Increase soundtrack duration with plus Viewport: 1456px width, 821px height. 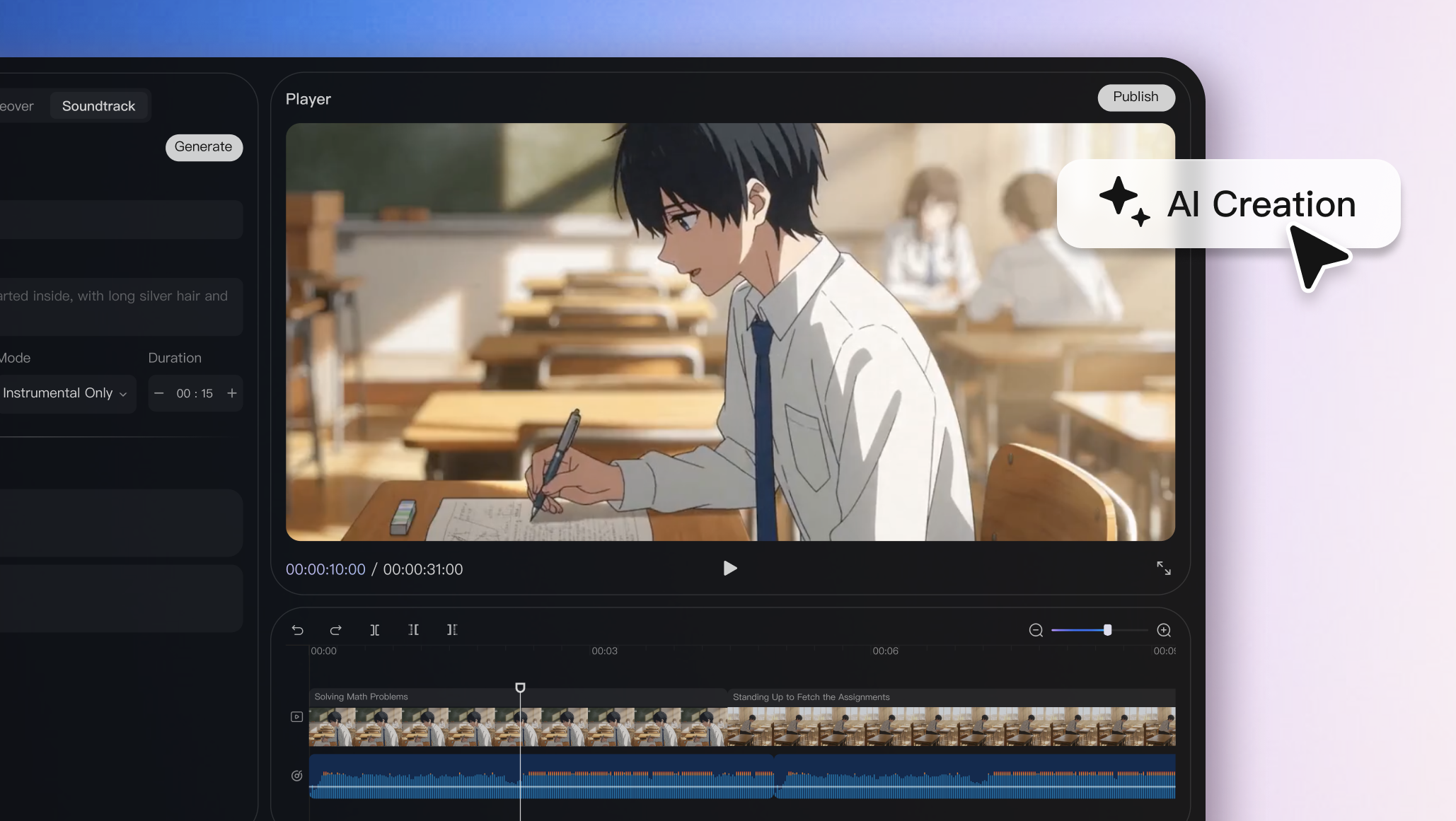[232, 393]
